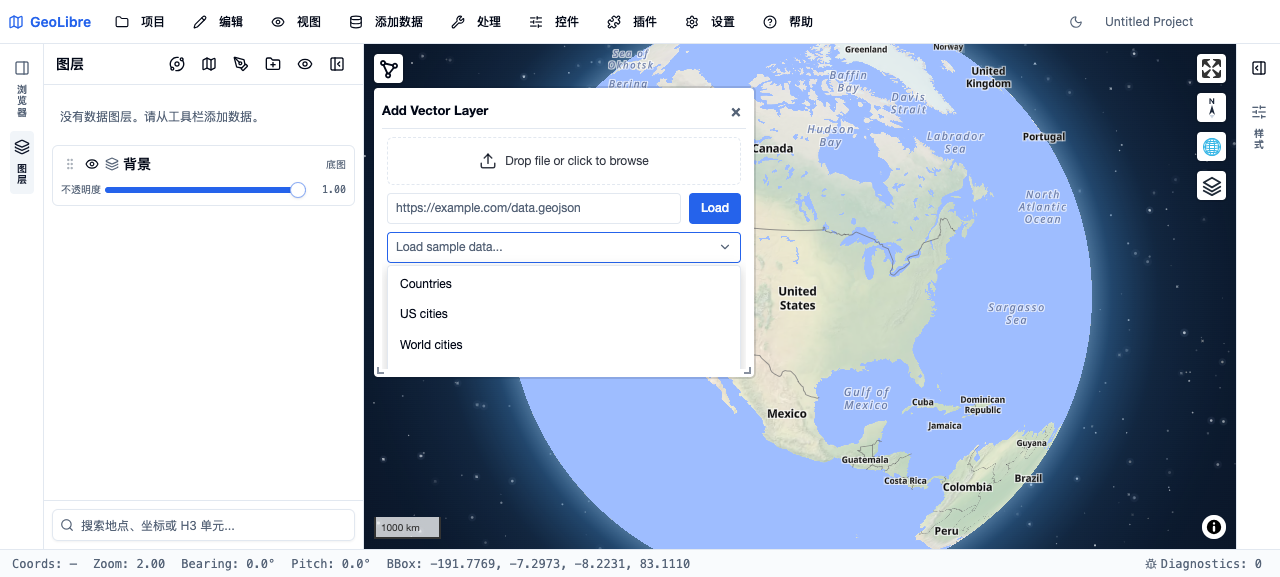Open the map layers control on the map
Image resolution: width=1280 pixels, height=577 pixels.
pyautogui.click(x=1212, y=186)
